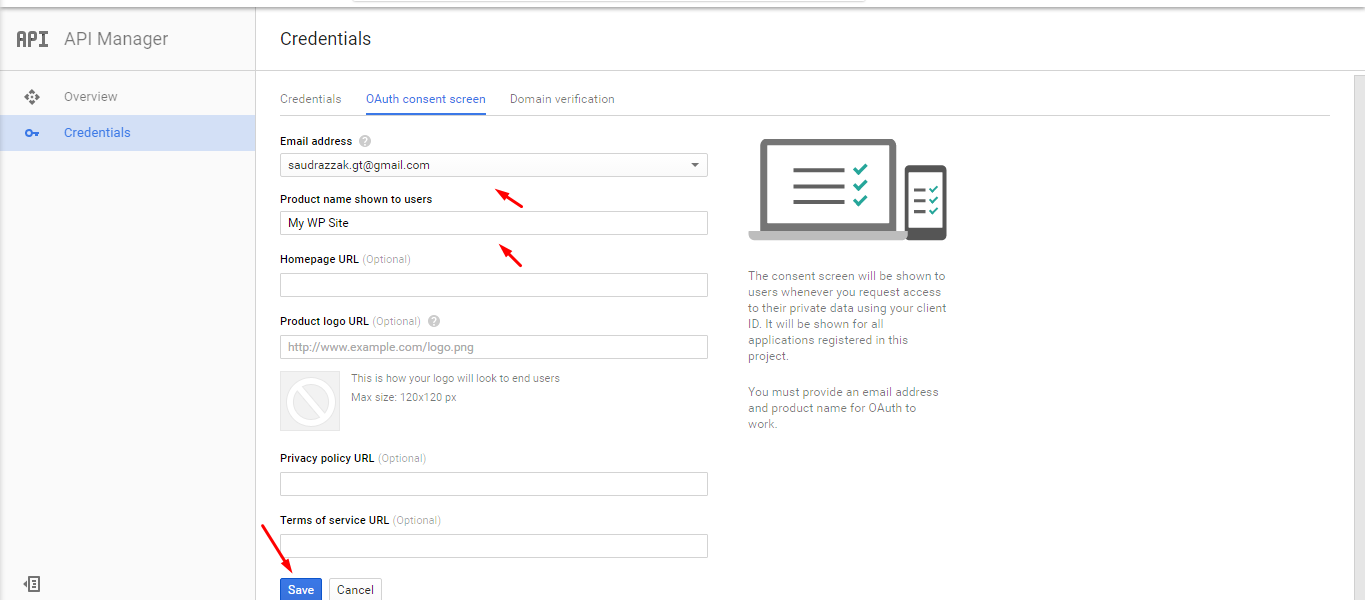Collapse the sidebar using the bottom-left icon

coord(32,584)
